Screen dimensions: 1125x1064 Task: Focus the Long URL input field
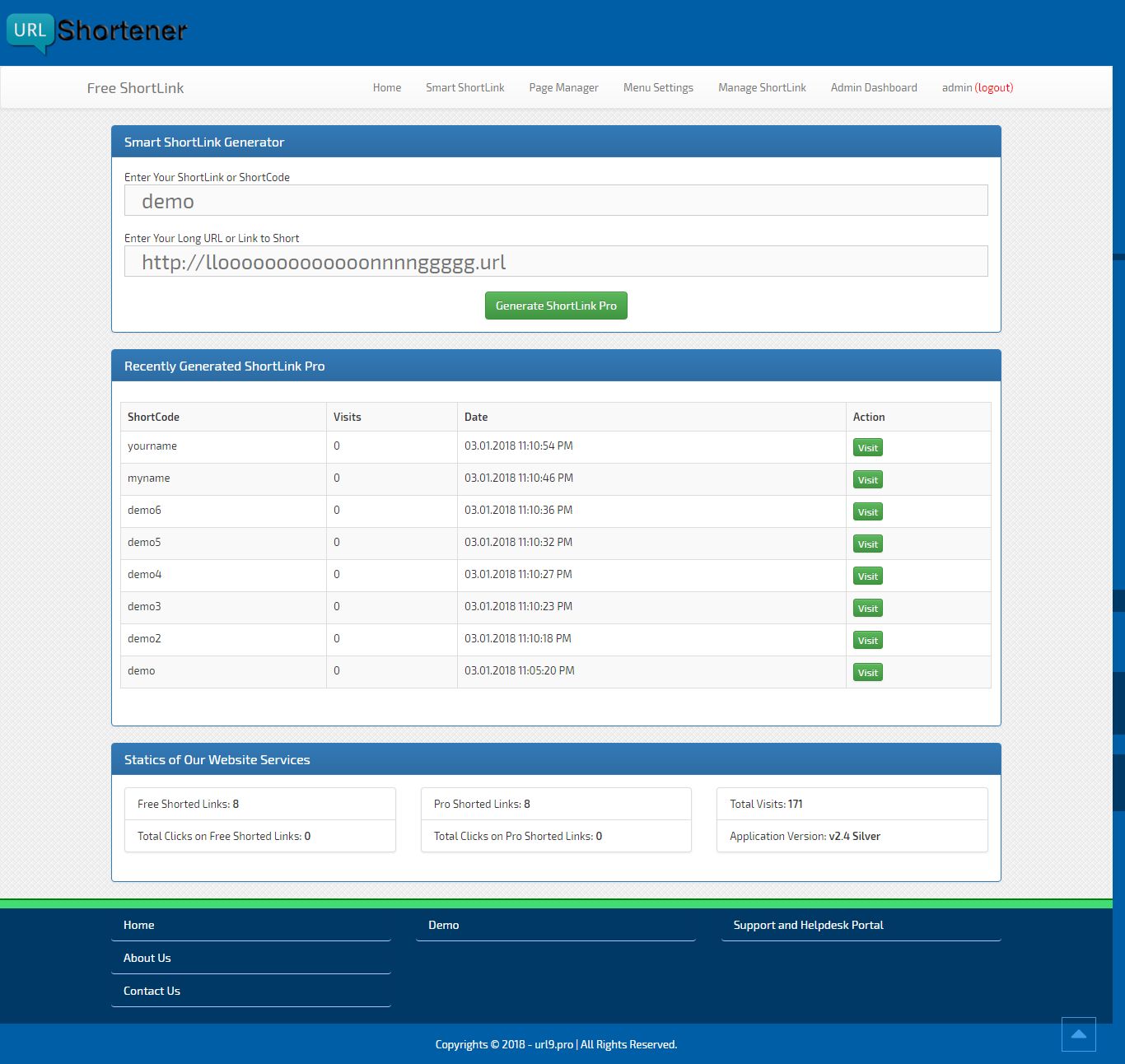pos(556,262)
